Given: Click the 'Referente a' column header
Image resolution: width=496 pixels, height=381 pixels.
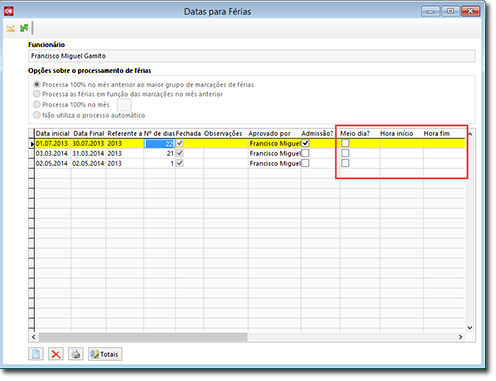Looking at the screenshot, I should [x=125, y=133].
